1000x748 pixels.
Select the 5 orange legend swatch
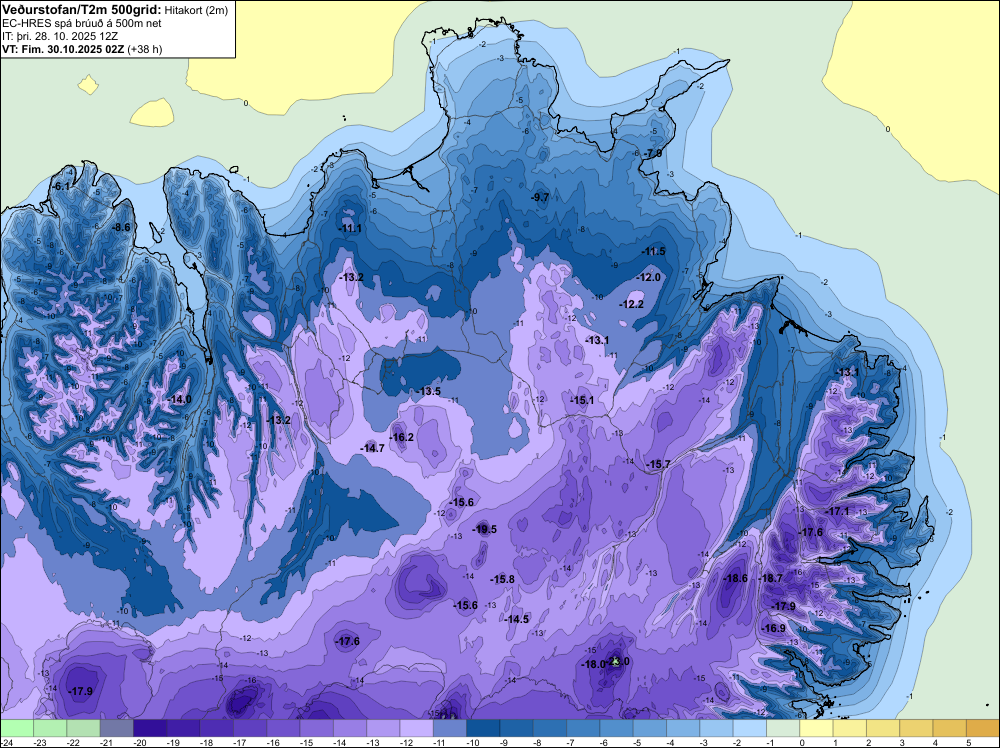pyautogui.click(x=983, y=728)
